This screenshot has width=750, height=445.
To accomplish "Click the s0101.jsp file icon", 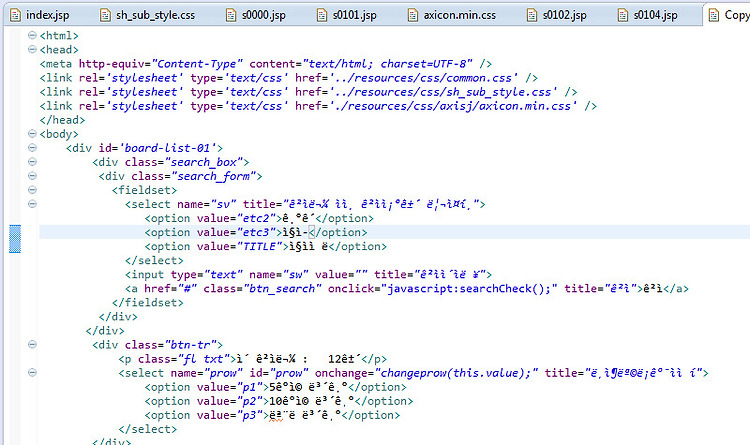I will click(322, 15).
